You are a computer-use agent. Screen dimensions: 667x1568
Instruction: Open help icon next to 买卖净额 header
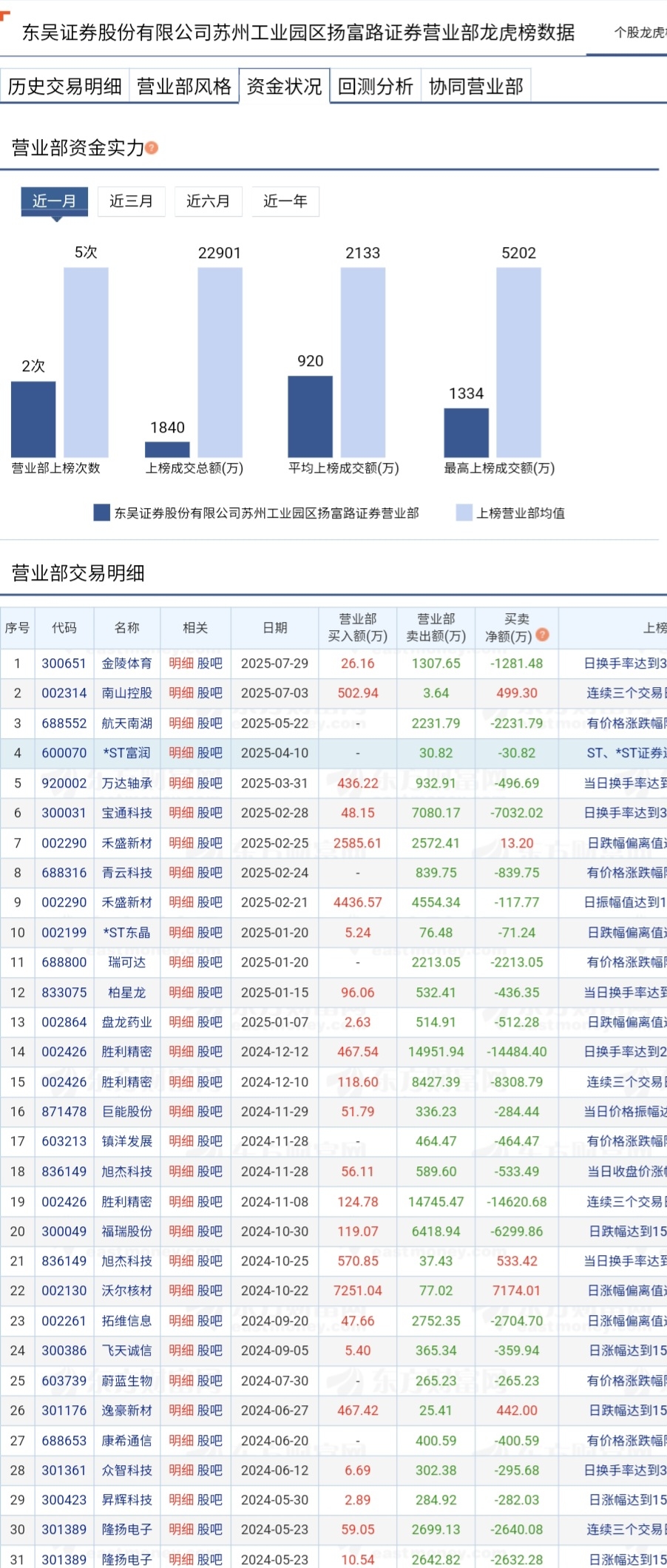click(x=542, y=635)
